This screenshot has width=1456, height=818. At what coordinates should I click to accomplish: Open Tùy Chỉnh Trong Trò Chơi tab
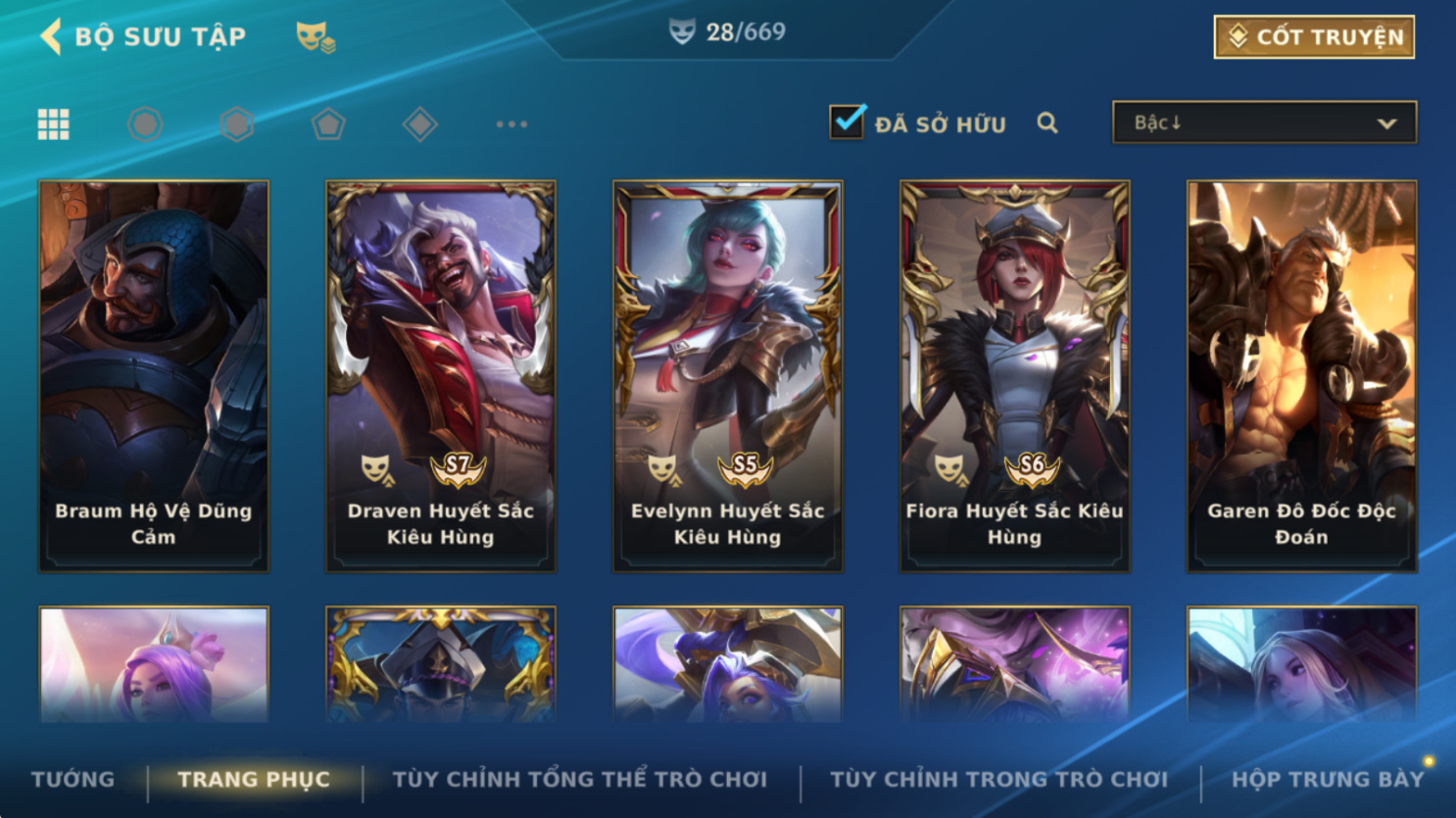pyautogui.click(x=999, y=780)
